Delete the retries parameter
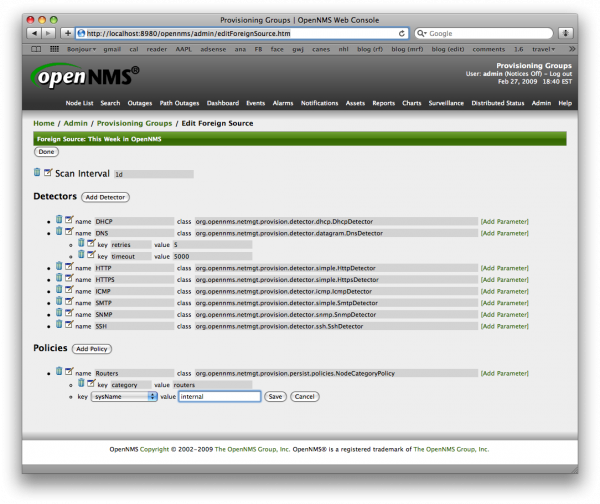600x504 pixels. tap(81, 243)
